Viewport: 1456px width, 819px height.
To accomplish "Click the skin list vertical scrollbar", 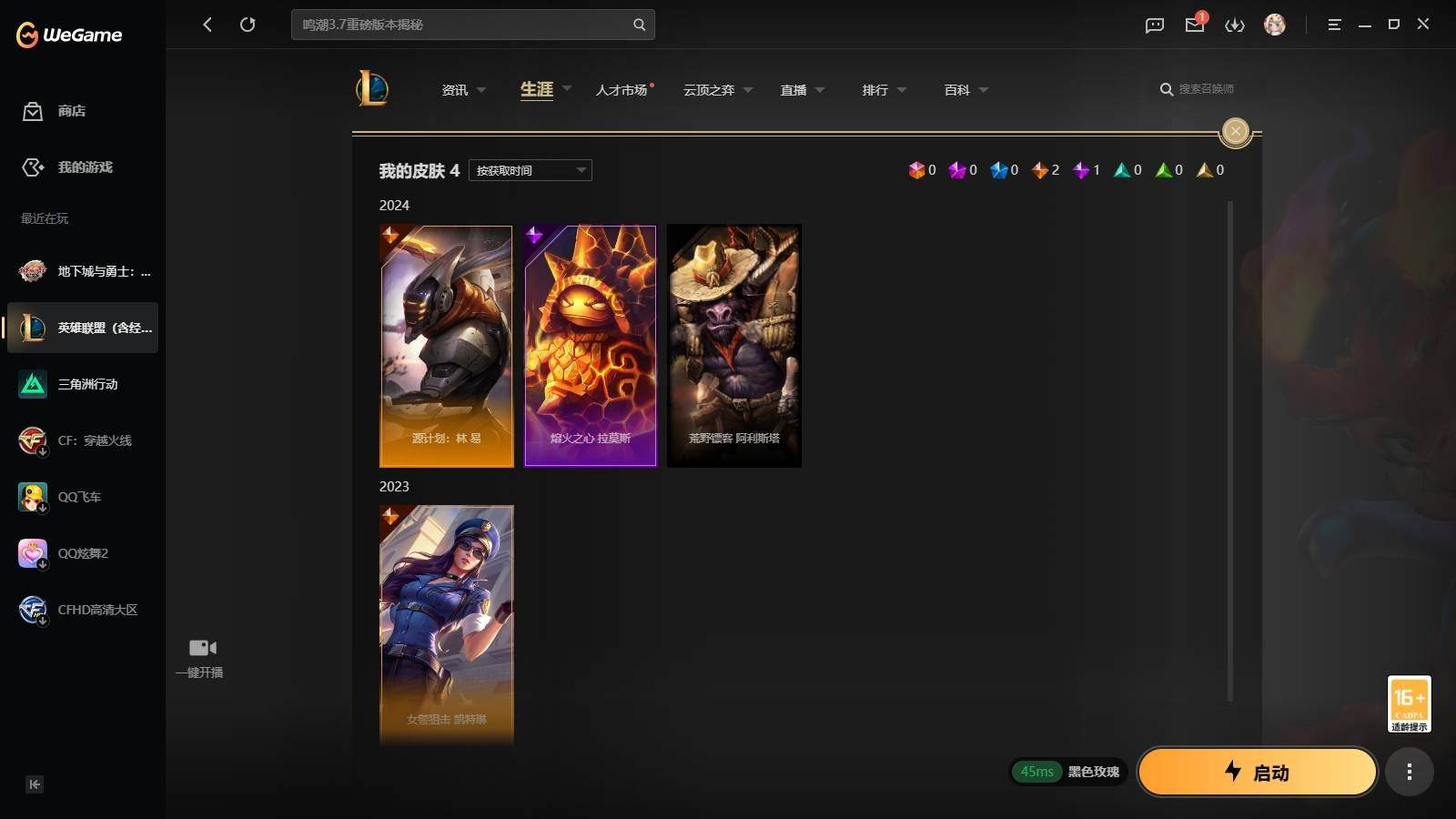I will [x=1230, y=451].
